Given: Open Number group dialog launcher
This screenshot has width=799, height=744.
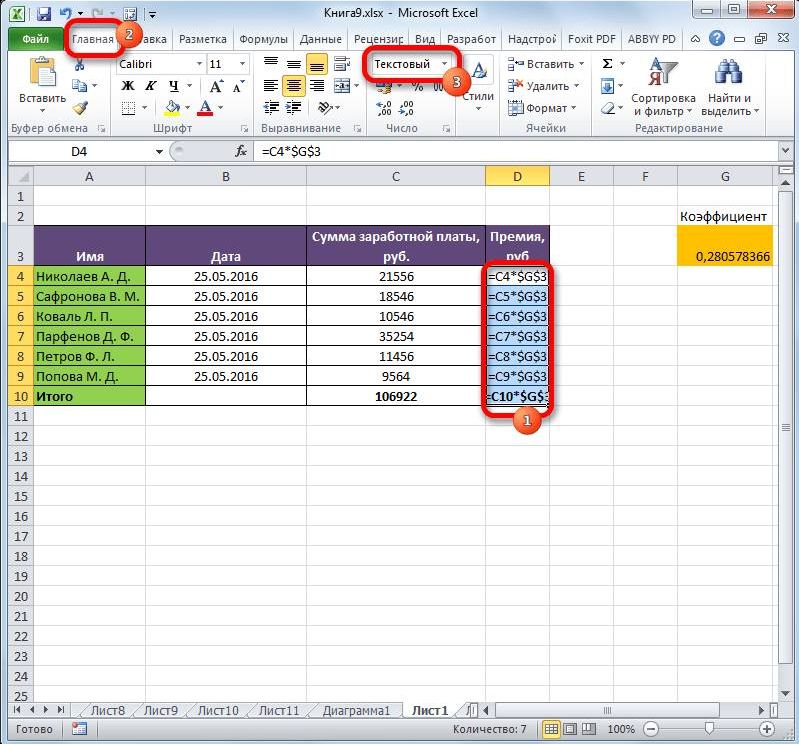Looking at the screenshot, I should point(446,129).
